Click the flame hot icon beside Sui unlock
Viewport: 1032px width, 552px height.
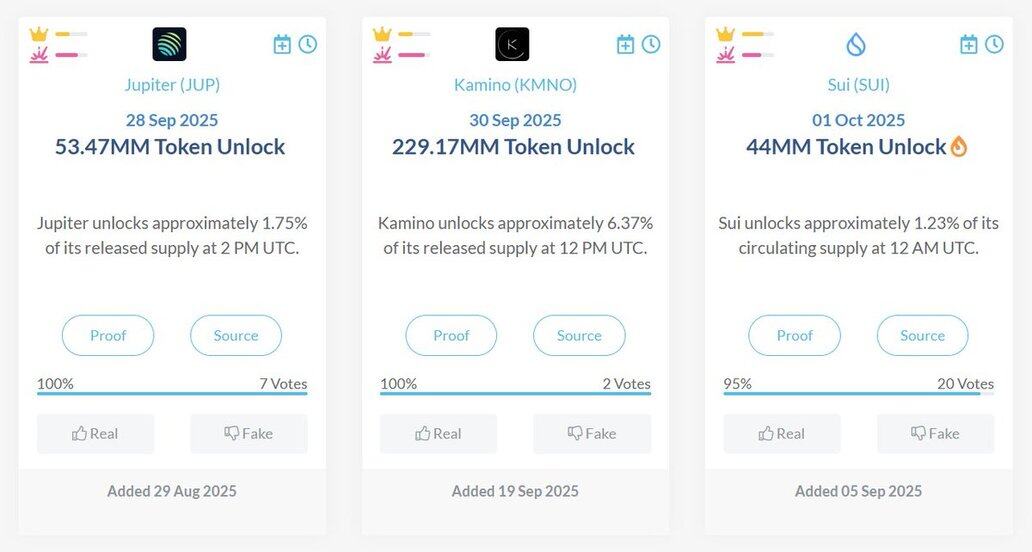[x=959, y=146]
